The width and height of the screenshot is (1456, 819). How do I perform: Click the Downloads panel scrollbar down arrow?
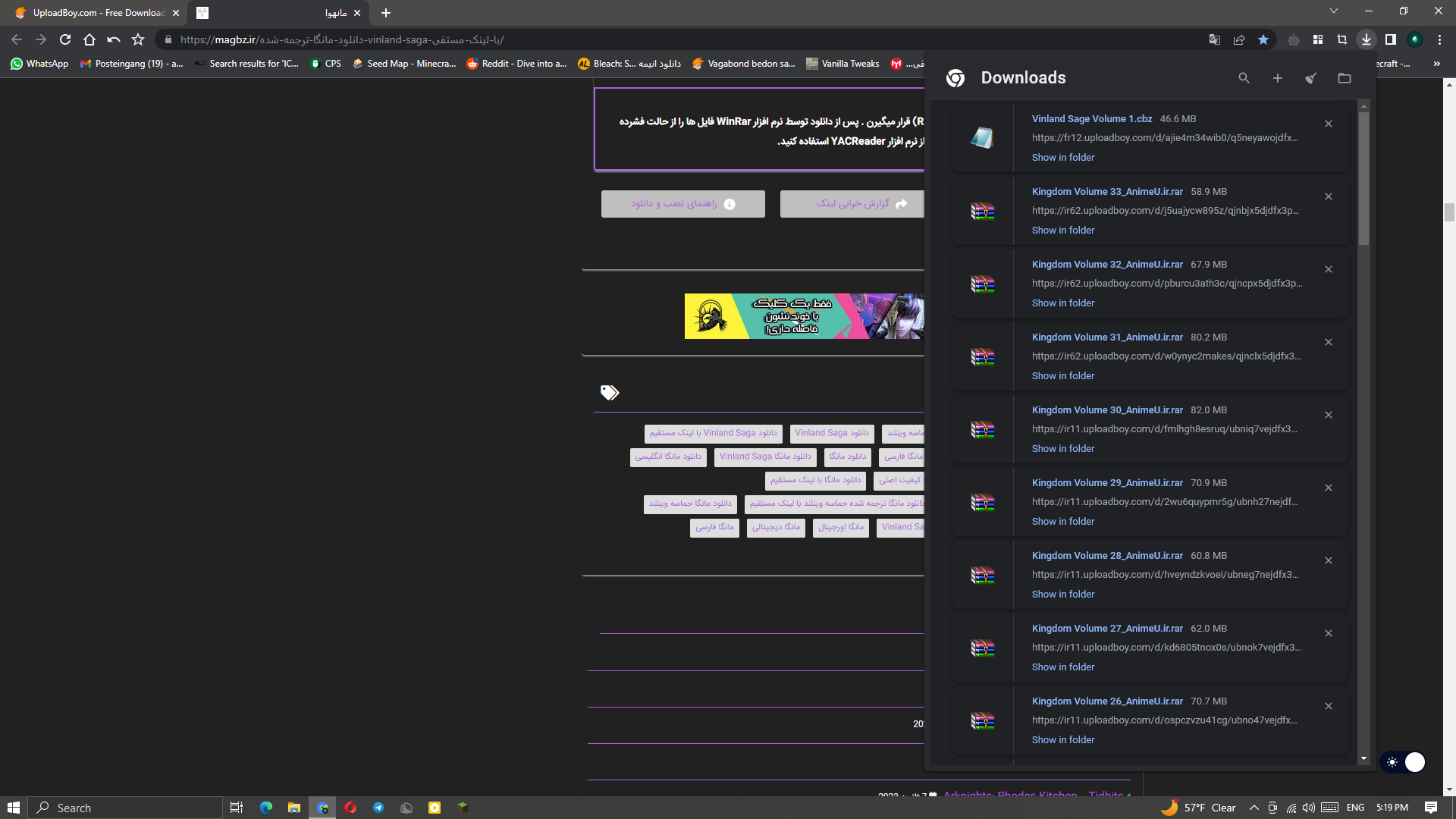(x=1363, y=758)
